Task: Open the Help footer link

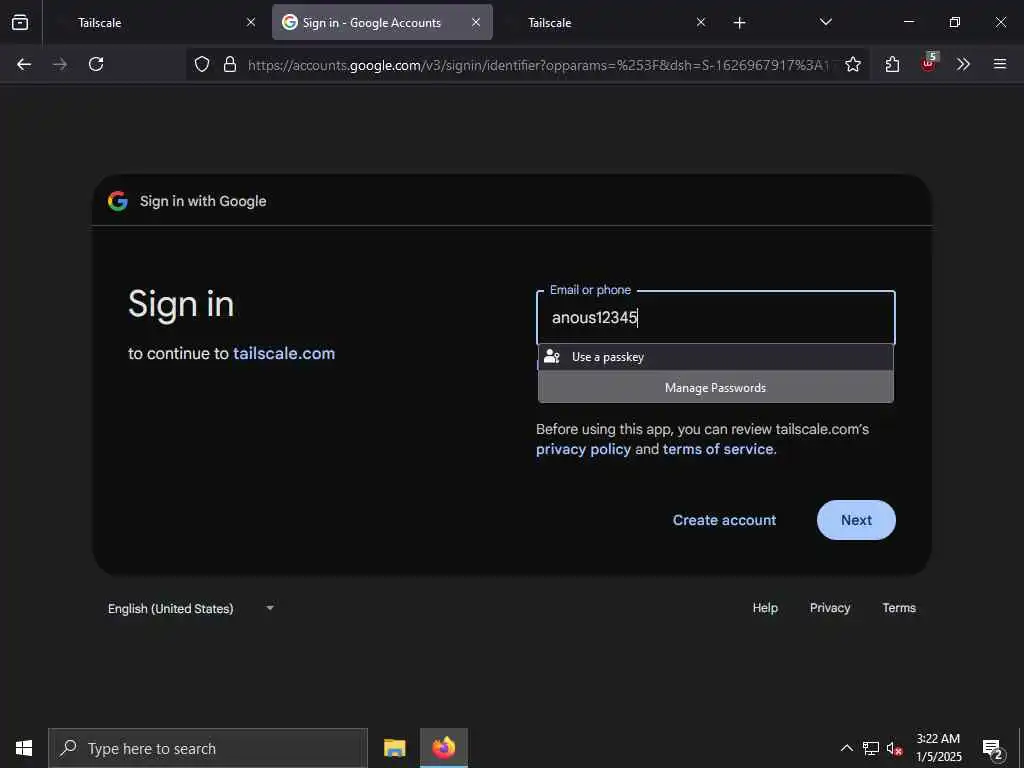Action: click(765, 607)
